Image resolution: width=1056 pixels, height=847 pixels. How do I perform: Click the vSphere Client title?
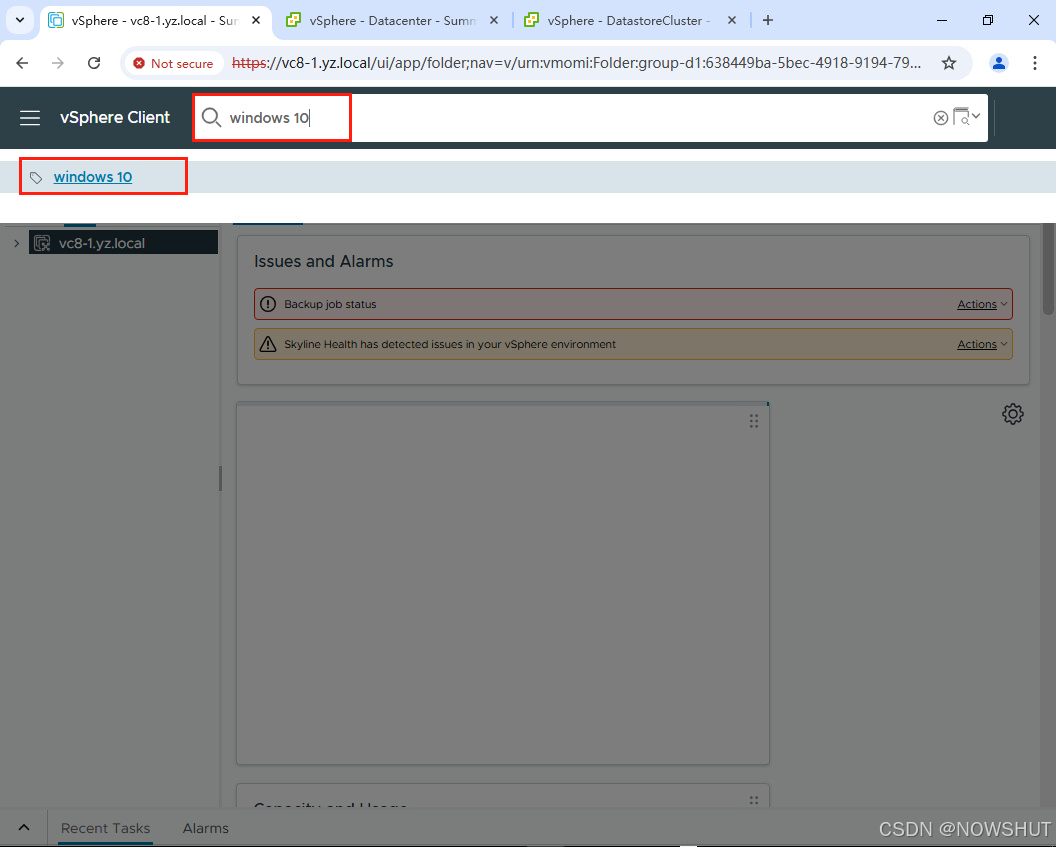pos(115,118)
